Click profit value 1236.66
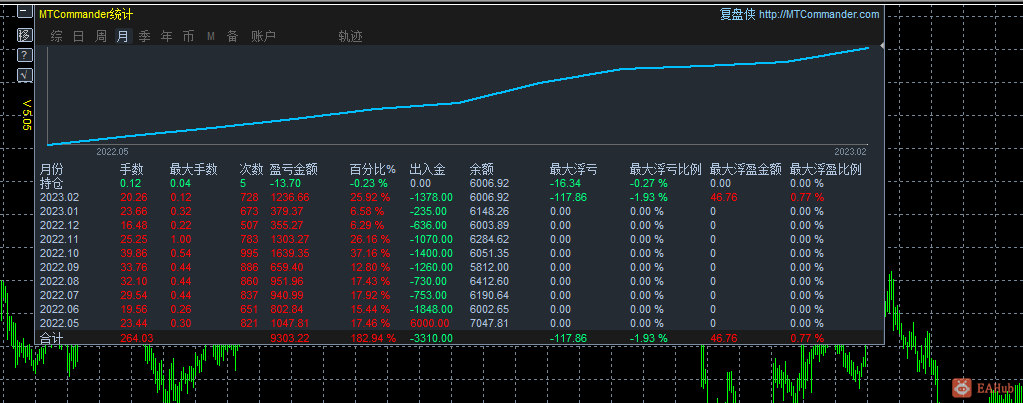This screenshot has width=1023, height=403. [x=289, y=198]
